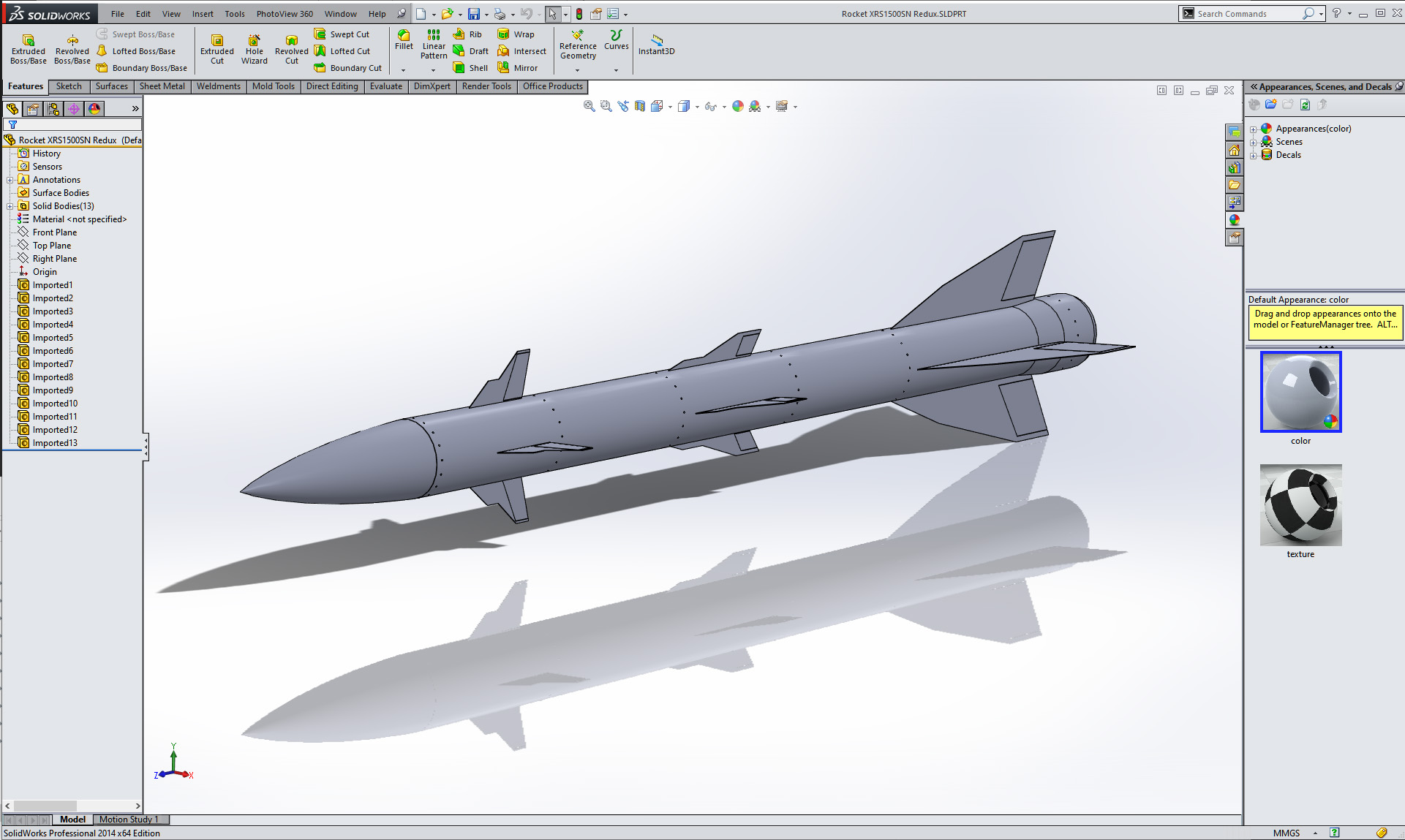1405x840 pixels.
Task: Open the Motion Study 1 tab
Action: [x=129, y=820]
